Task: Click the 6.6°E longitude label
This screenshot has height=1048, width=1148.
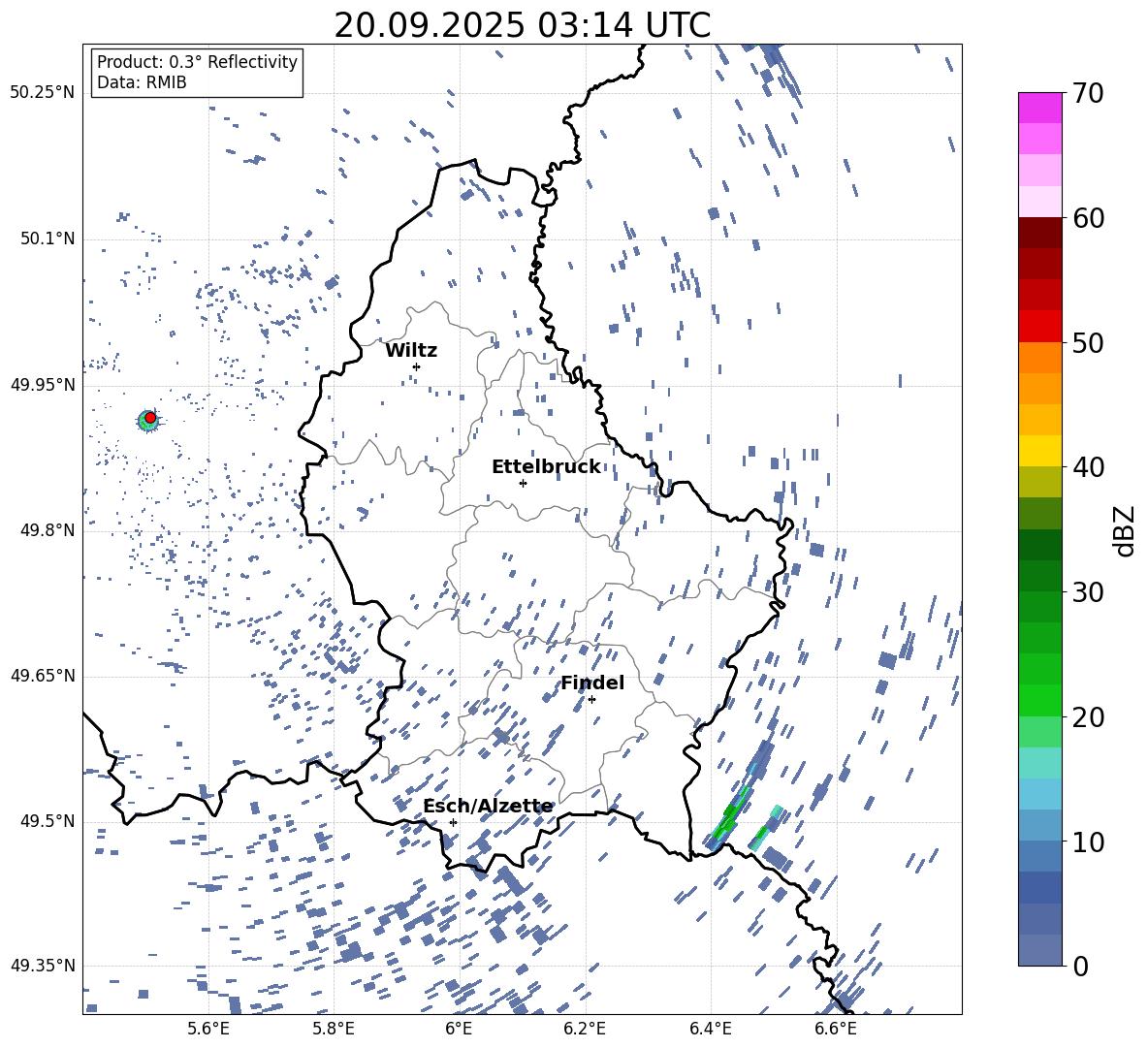Action: (836, 1029)
